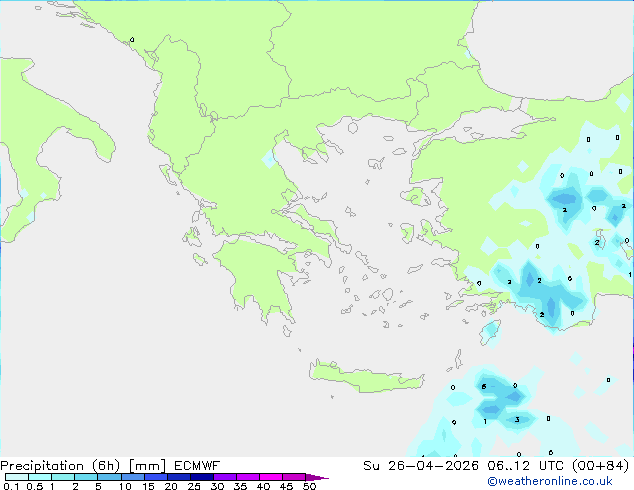The image size is (634, 490).
Task: Click the legend label '15'
Action: point(148,486)
